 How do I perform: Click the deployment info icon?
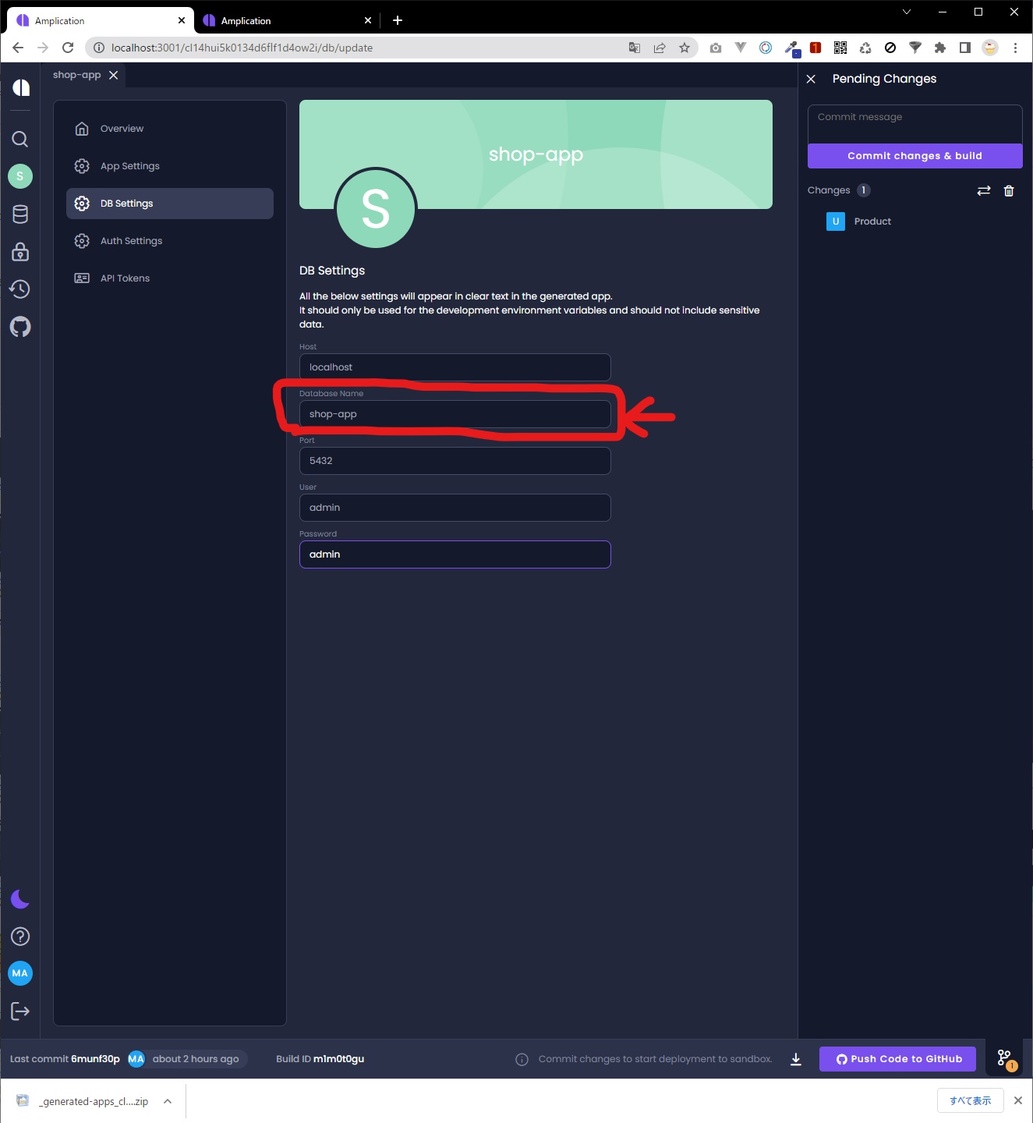tap(522, 1059)
